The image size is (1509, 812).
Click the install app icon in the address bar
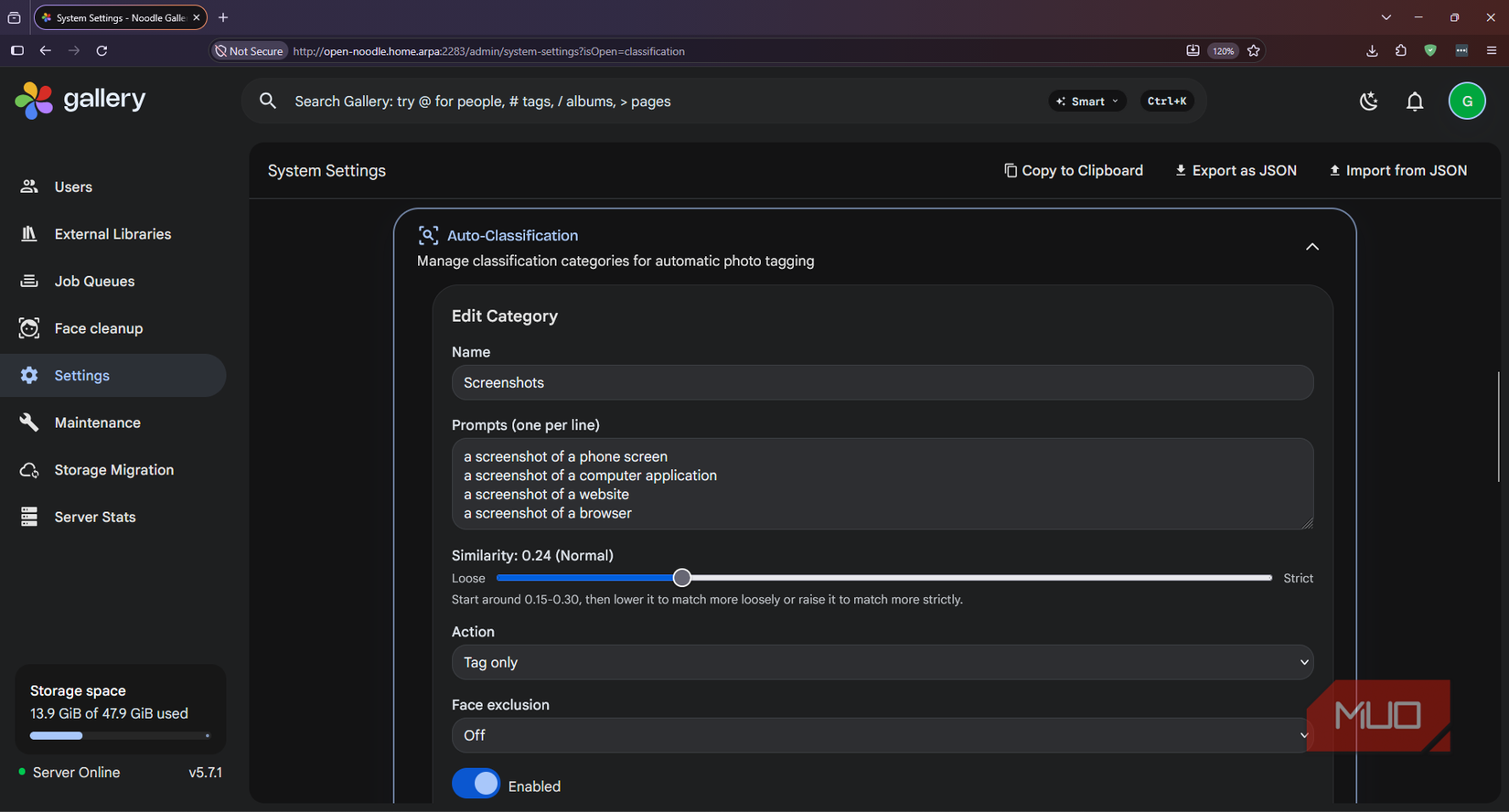click(x=1193, y=51)
